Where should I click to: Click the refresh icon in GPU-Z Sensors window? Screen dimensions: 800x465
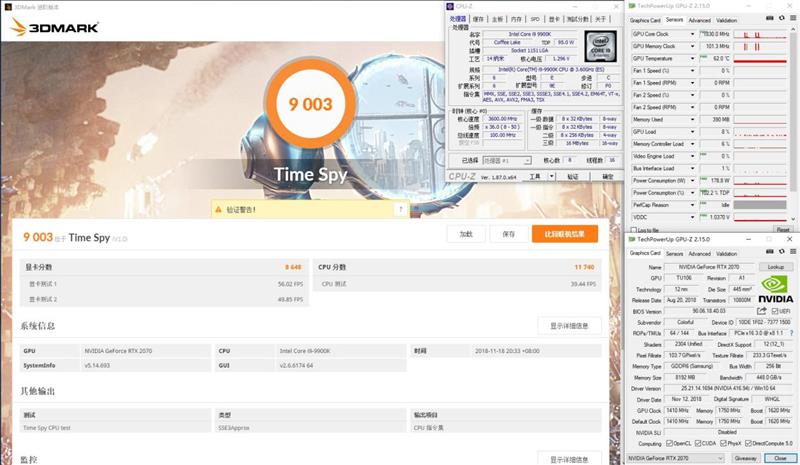pyautogui.click(x=782, y=18)
